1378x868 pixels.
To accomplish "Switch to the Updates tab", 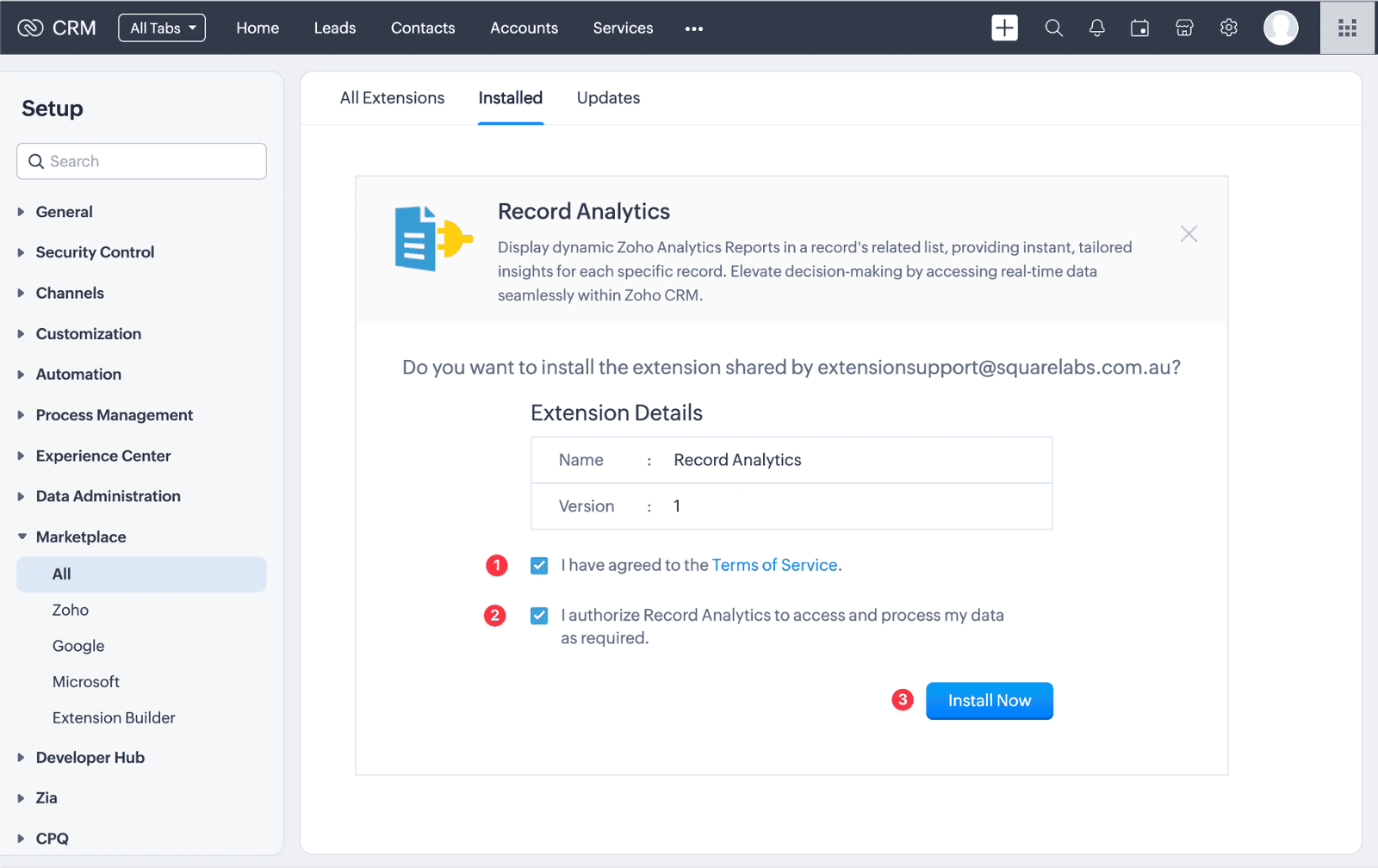I will [x=608, y=98].
